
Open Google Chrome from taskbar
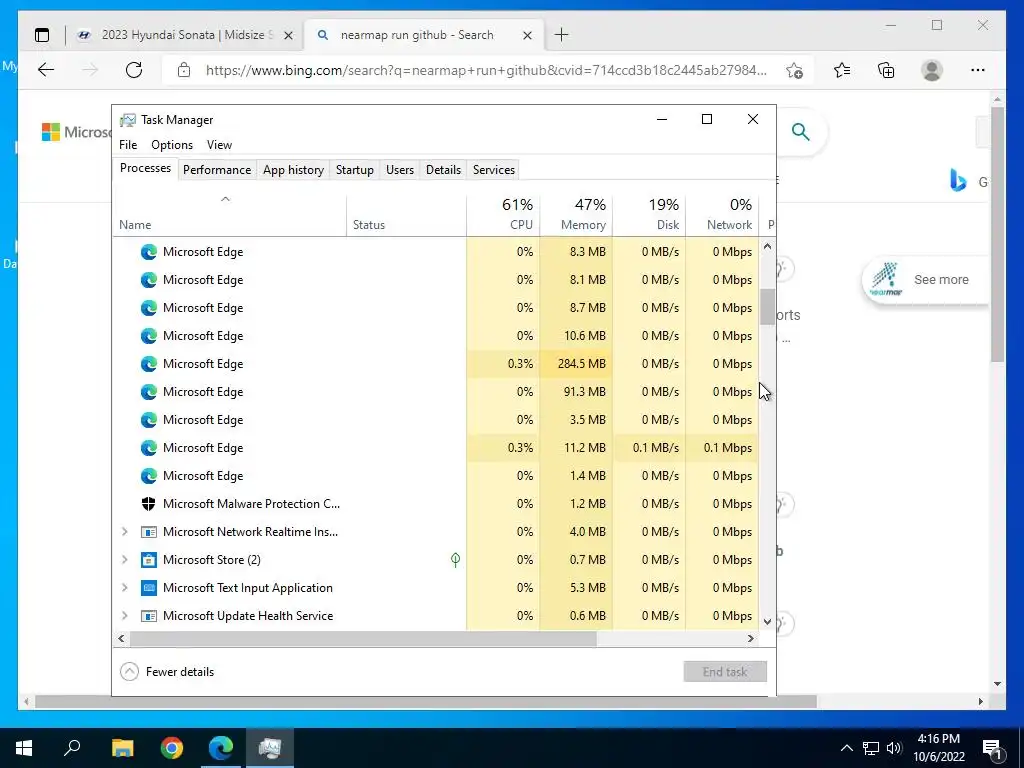[x=172, y=748]
